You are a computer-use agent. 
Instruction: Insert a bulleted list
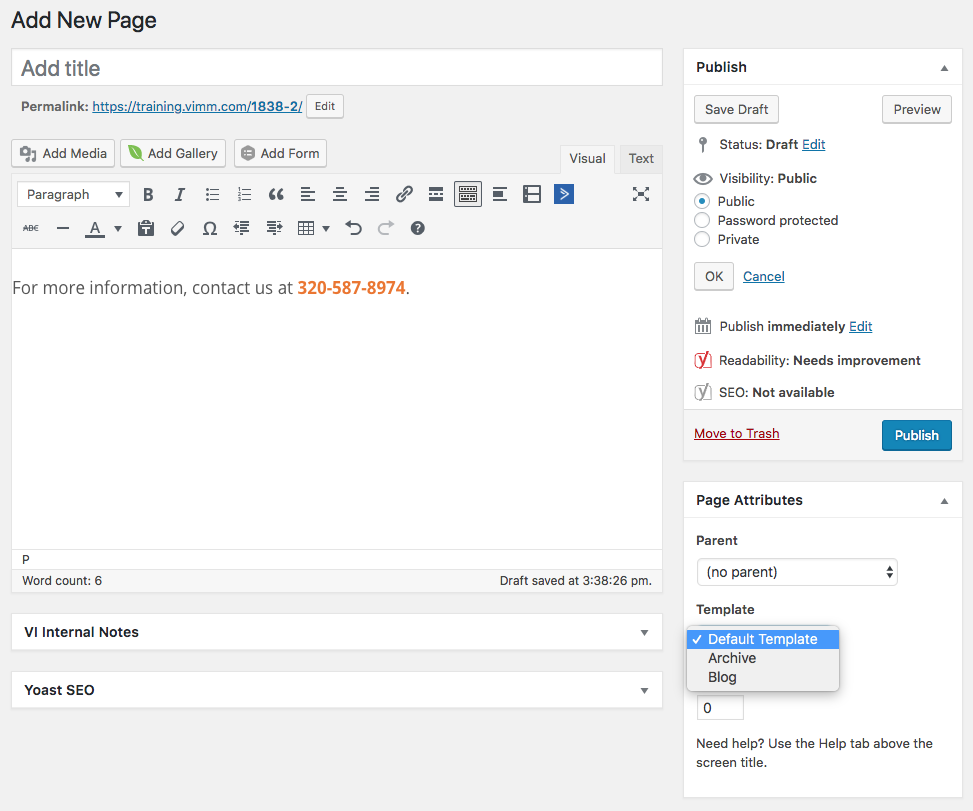click(212, 195)
